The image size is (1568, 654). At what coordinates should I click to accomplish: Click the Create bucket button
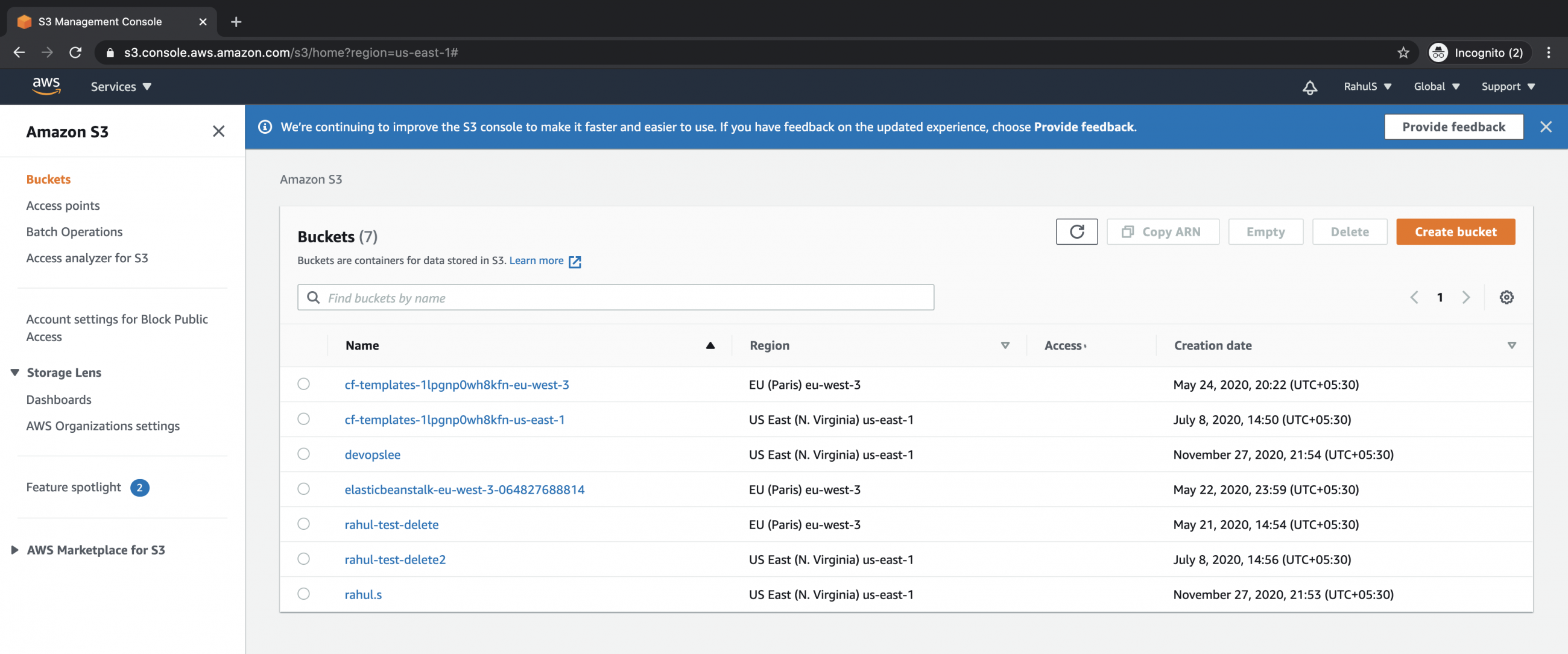tap(1455, 232)
